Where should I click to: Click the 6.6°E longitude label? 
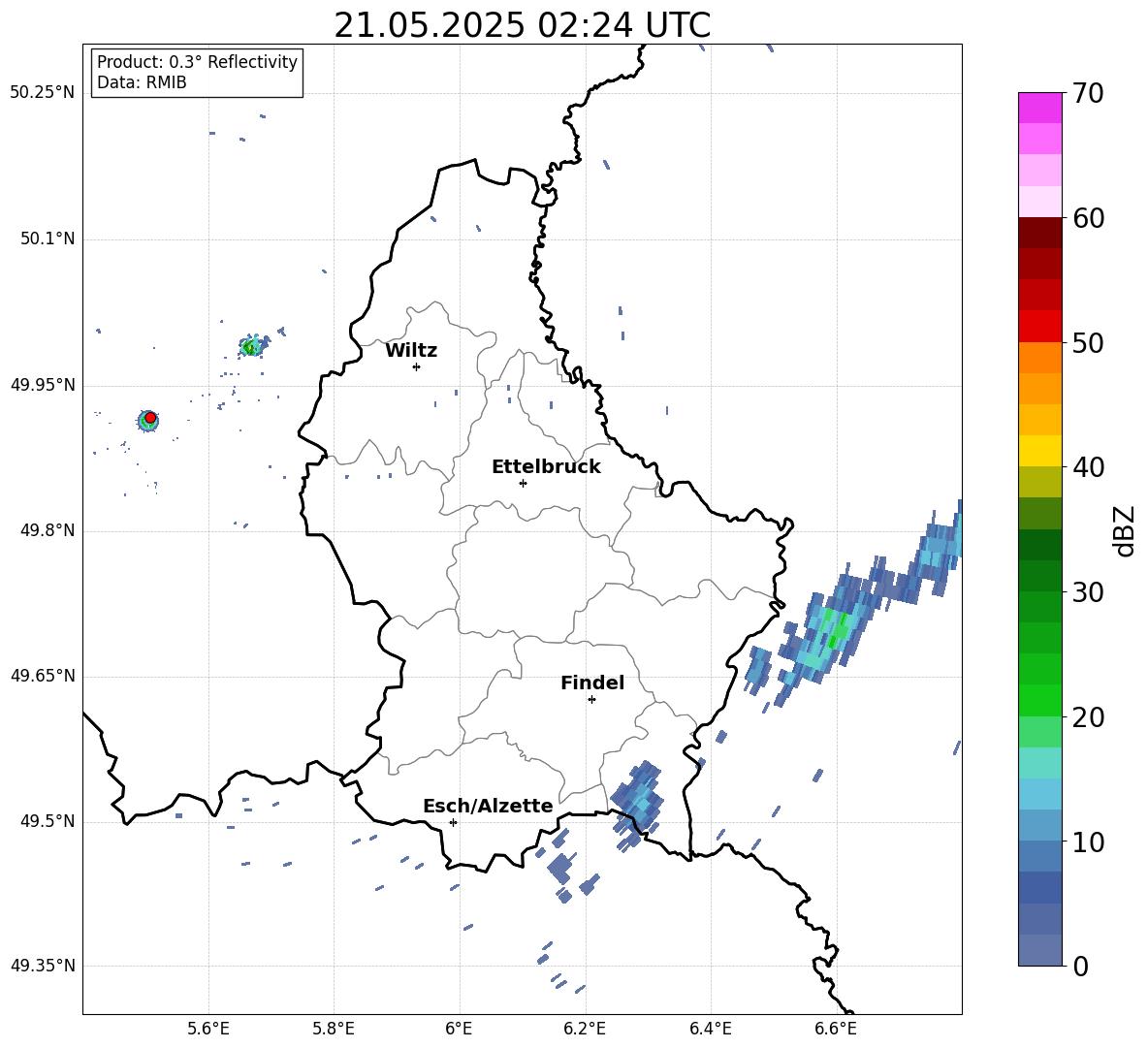click(x=836, y=1030)
